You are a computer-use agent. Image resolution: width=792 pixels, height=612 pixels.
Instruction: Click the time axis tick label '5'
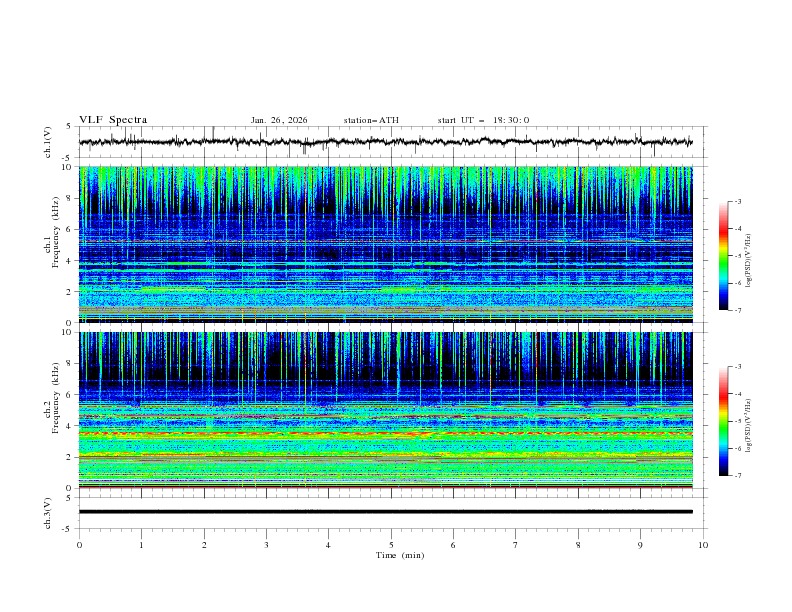tap(391, 545)
